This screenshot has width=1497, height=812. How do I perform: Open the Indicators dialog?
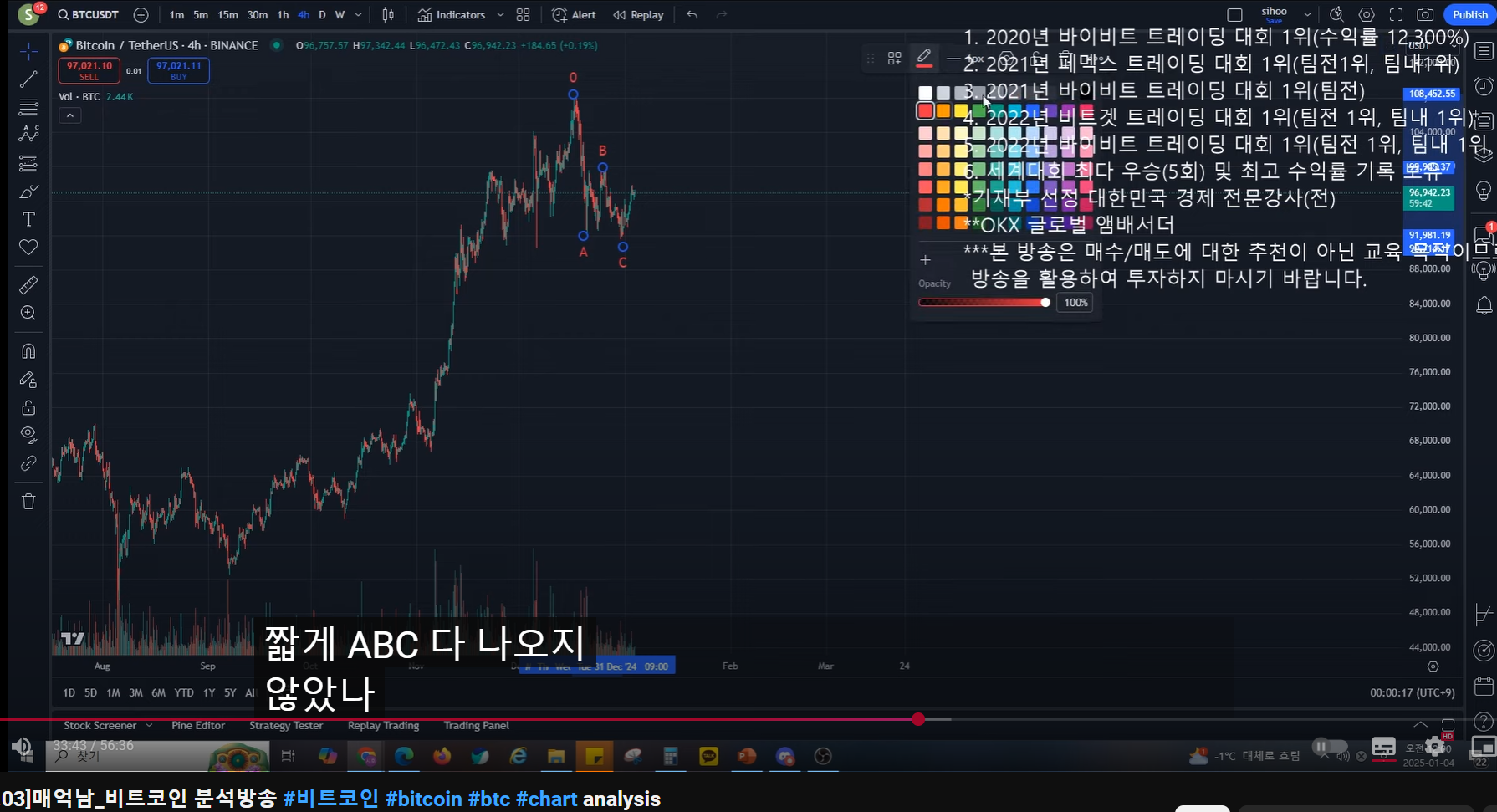tap(452, 14)
